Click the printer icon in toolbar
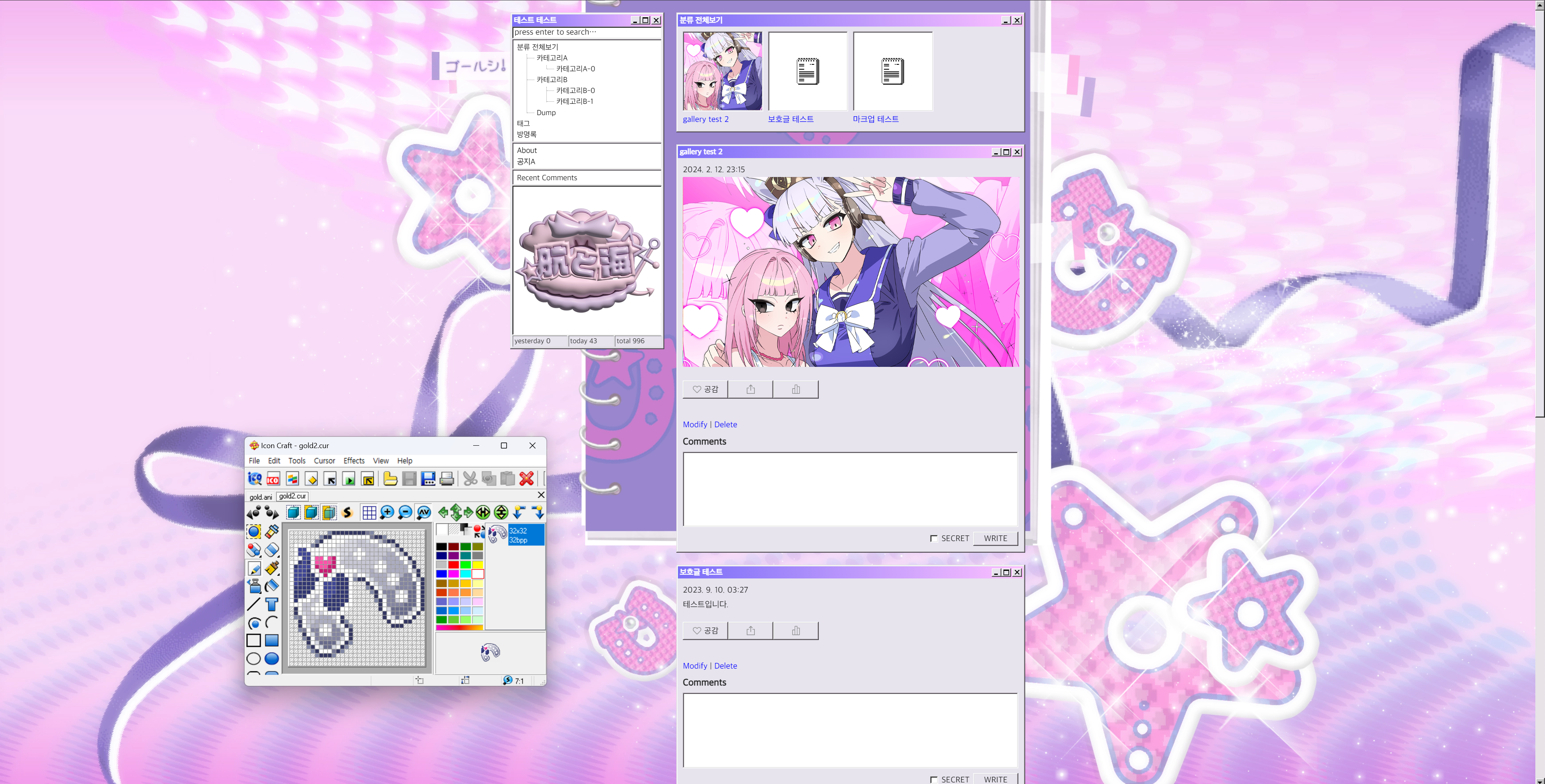The image size is (1545, 784). pyautogui.click(x=447, y=479)
